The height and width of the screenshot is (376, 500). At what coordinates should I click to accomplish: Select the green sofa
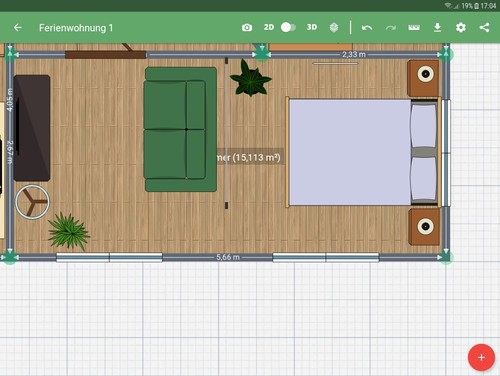180,129
